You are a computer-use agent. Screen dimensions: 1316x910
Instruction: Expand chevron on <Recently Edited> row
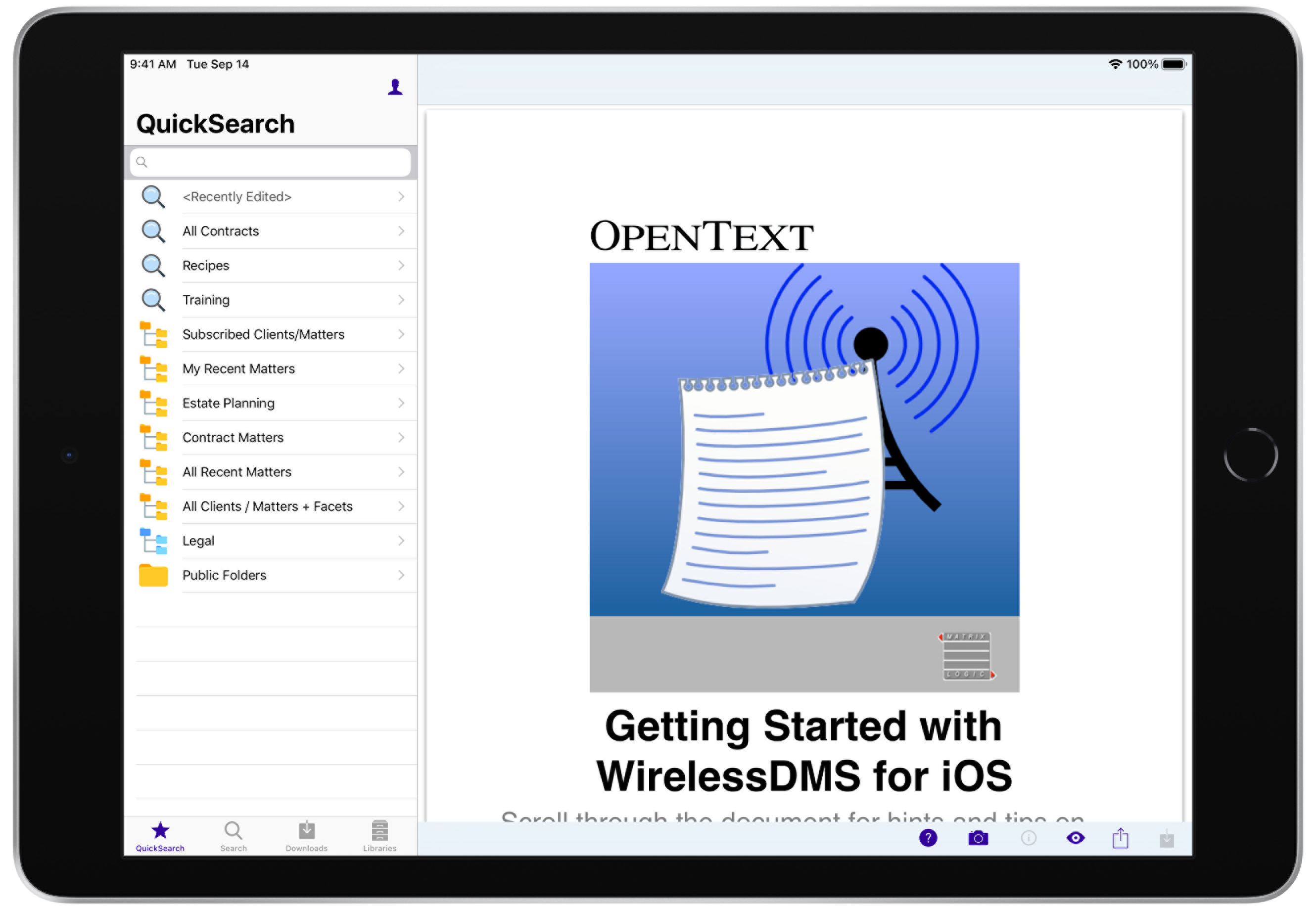[x=402, y=197]
